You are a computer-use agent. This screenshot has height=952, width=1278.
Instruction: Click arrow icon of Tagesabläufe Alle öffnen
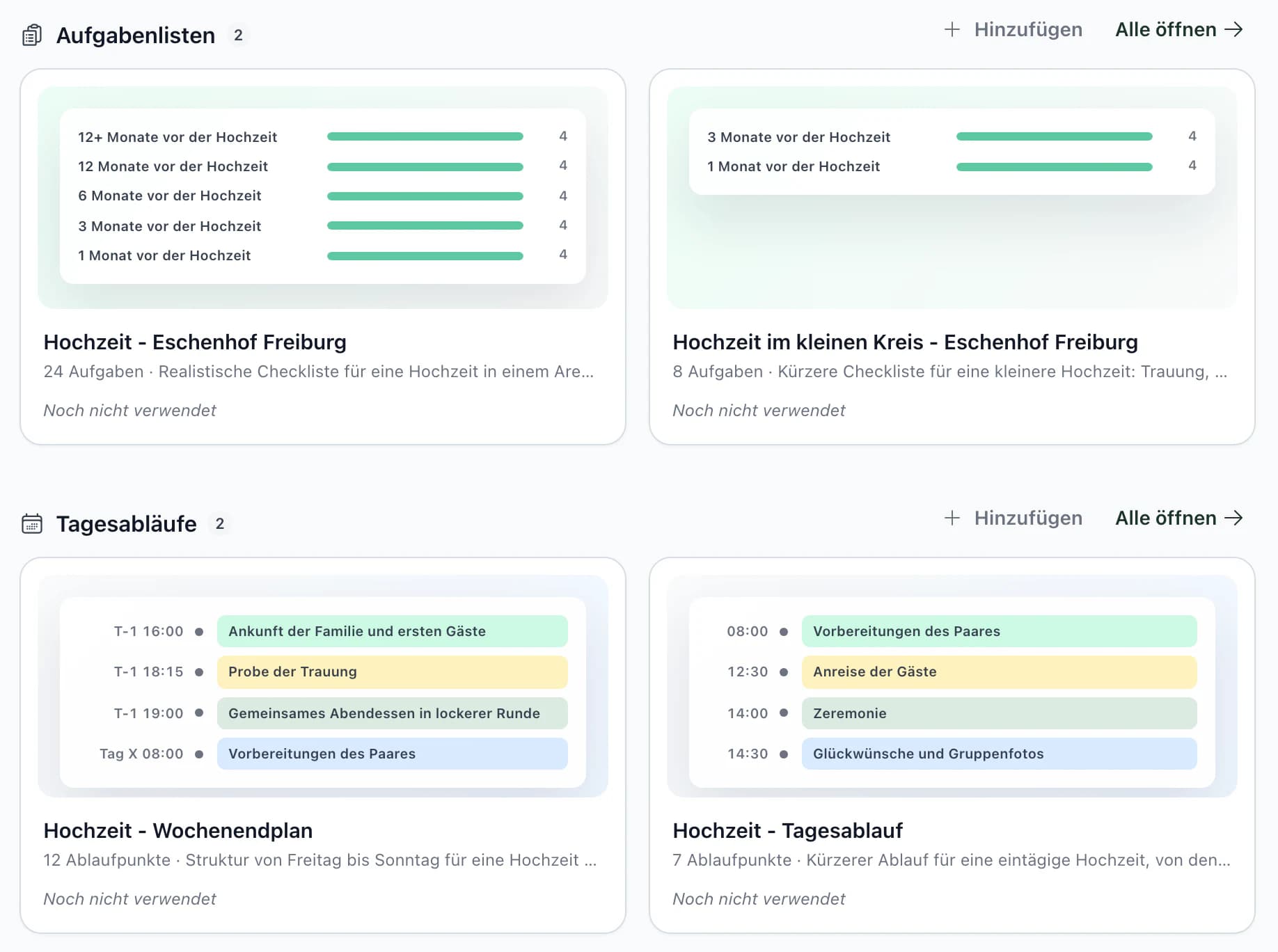[1233, 518]
